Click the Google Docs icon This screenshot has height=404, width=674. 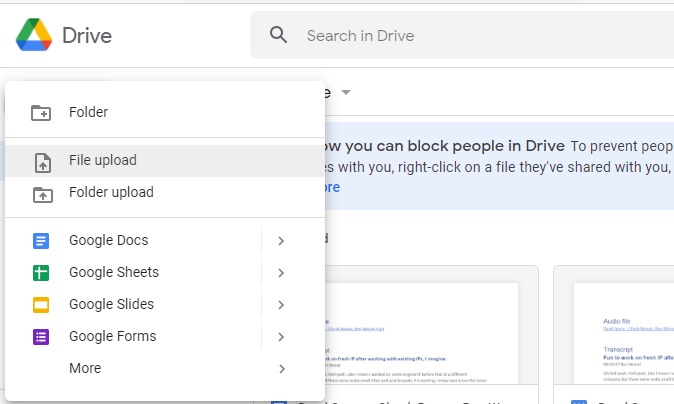[x=41, y=241]
